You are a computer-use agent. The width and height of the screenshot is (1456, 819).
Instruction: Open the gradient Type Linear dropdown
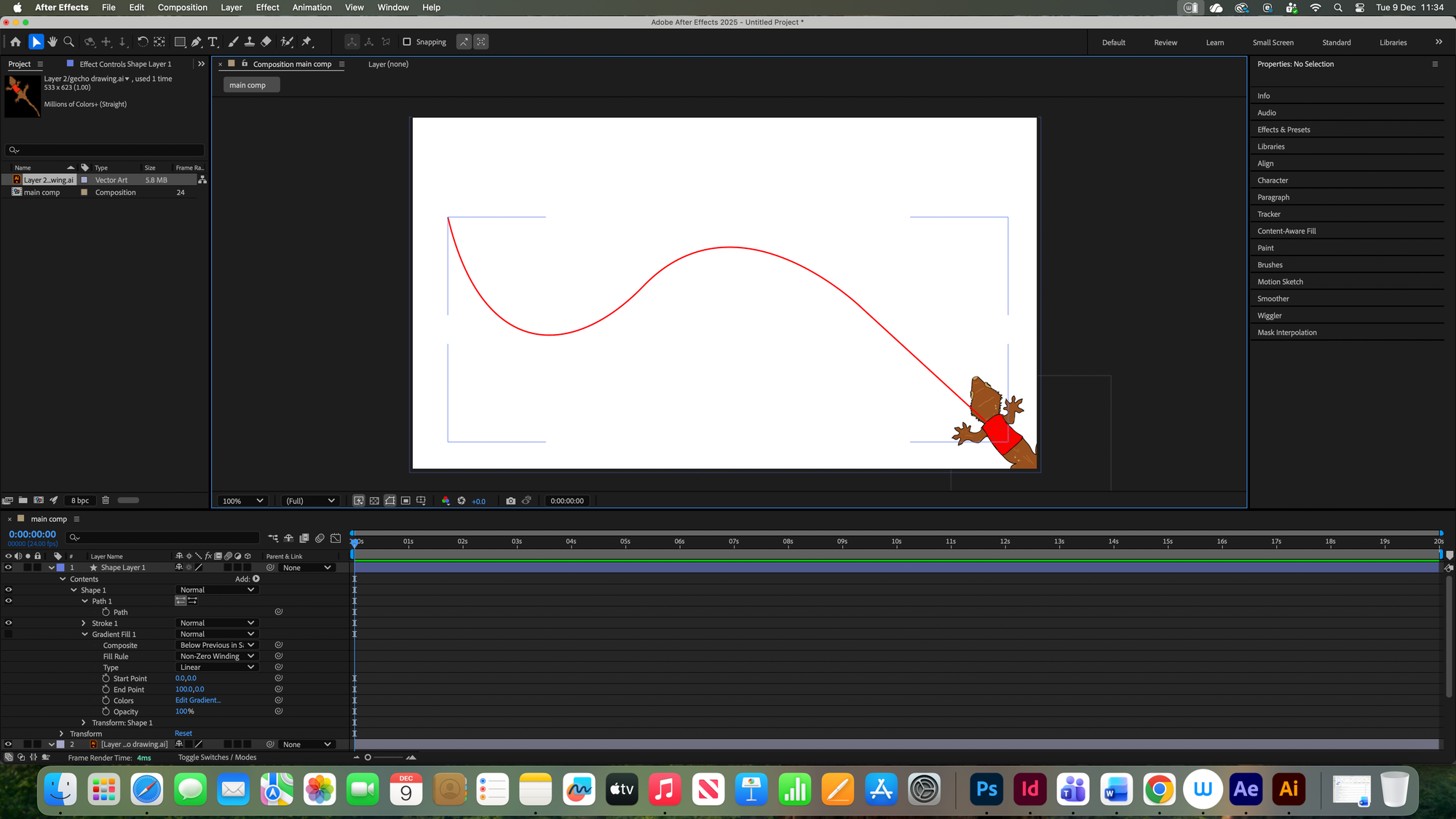point(217,668)
